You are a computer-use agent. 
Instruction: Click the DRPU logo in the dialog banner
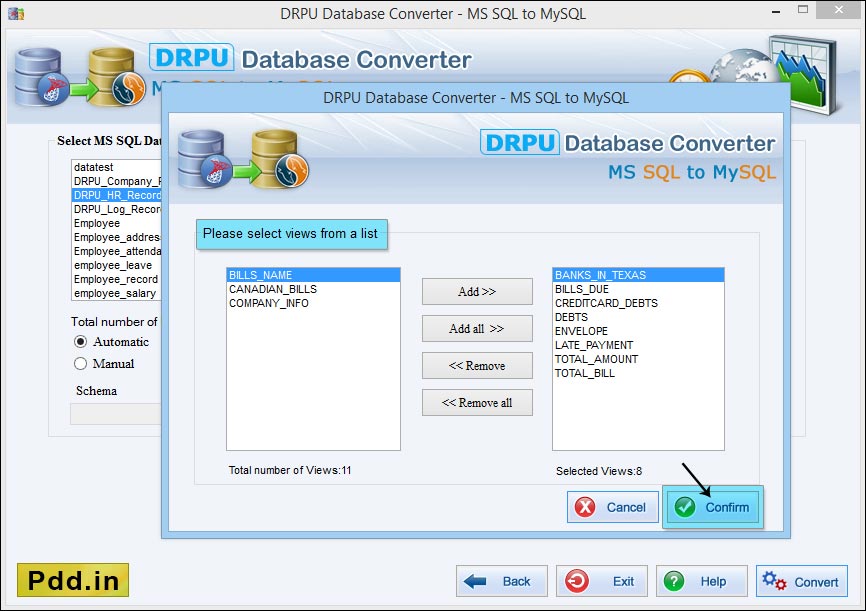point(520,143)
